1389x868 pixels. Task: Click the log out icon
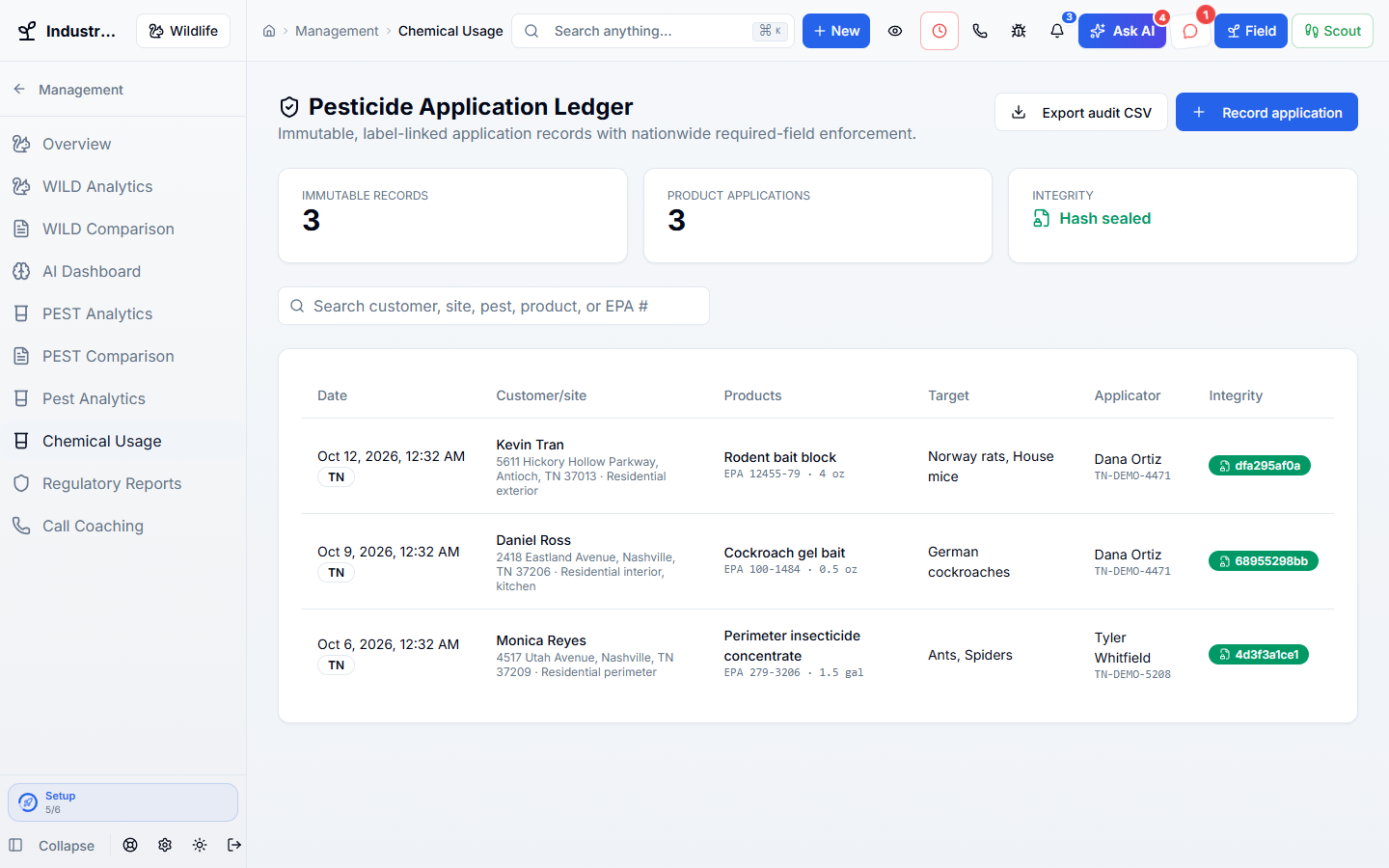point(234,845)
